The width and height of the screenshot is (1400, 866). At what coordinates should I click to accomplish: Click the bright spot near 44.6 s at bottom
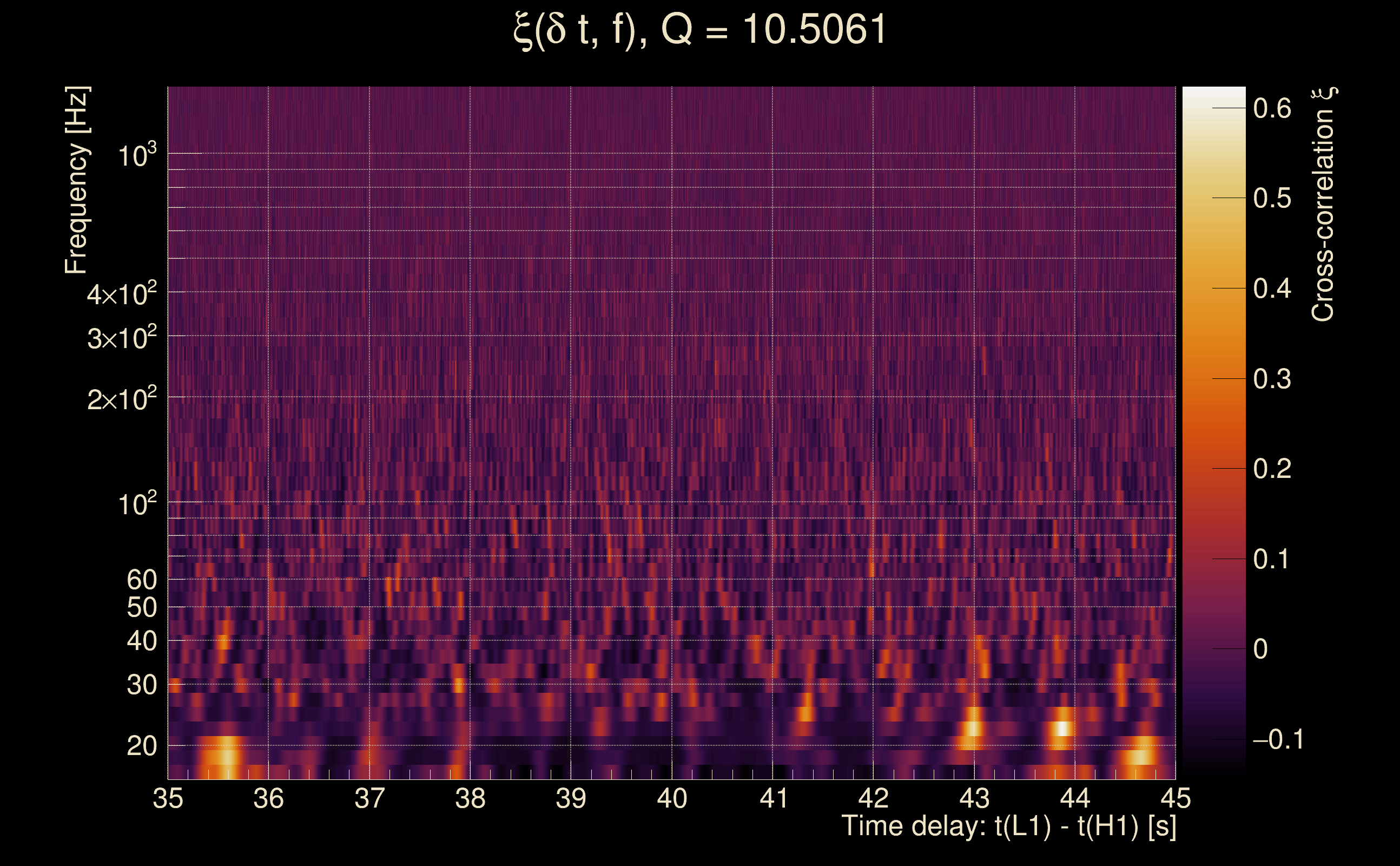click(x=1140, y=758)
